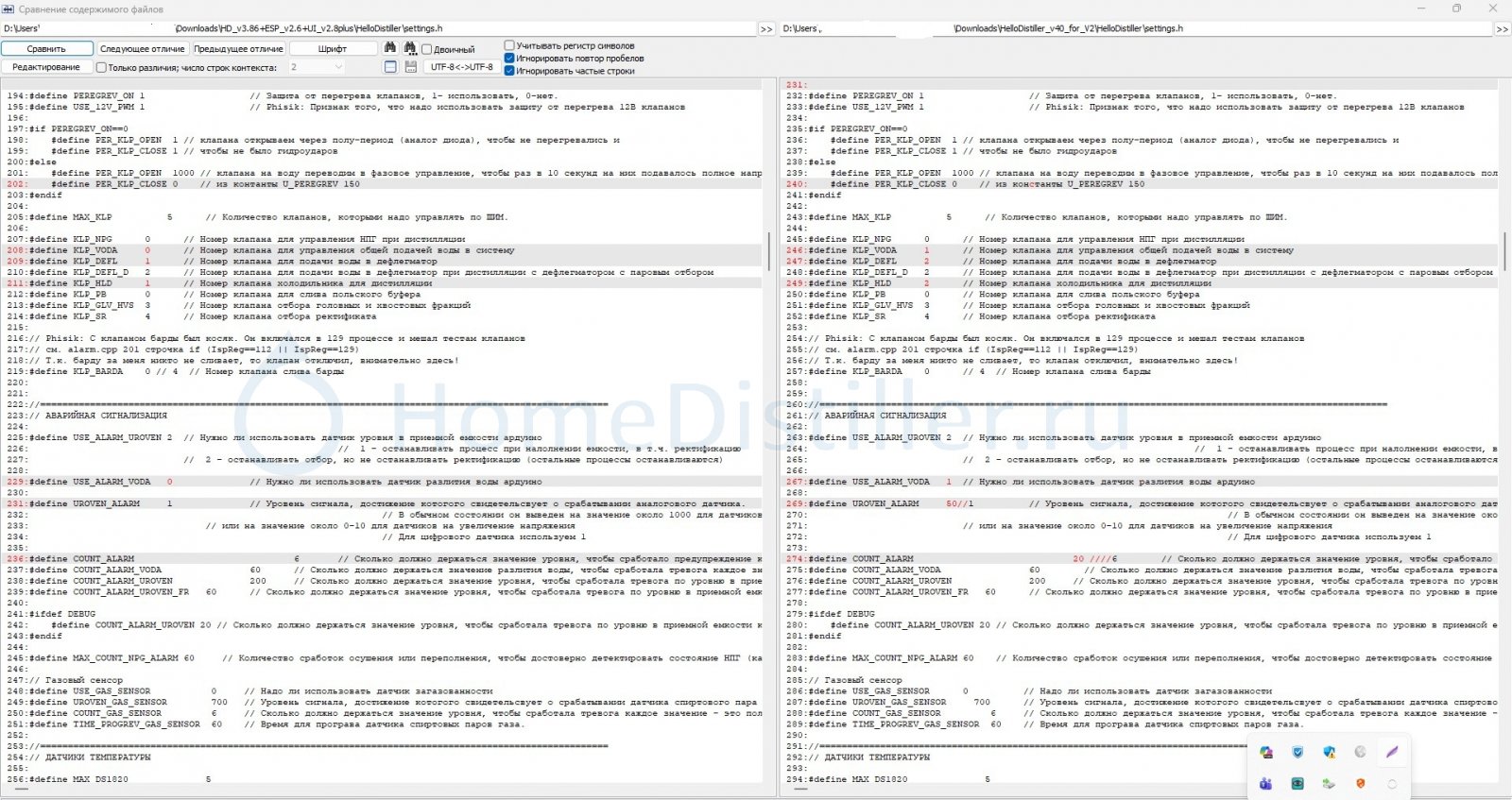Image resolution: width=1512 pixels, height=800 pixels.
Task: Click the window layout toggle icon
Action: point(390,67)
